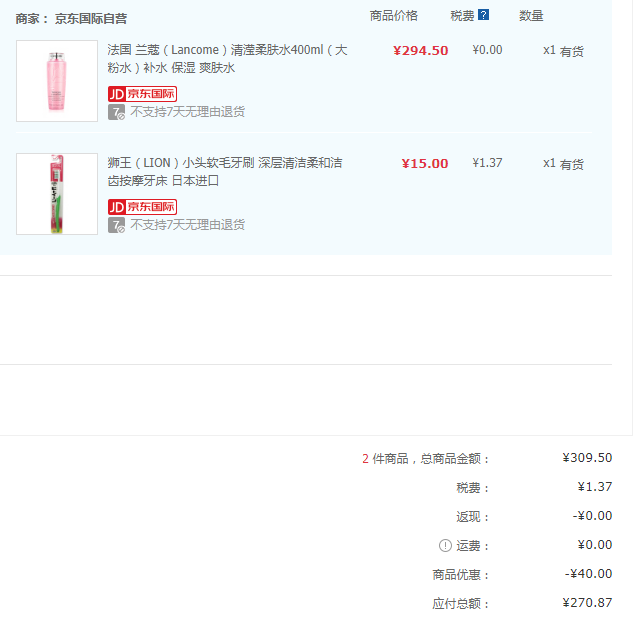The image size is (637, 629).
Task: Click the 商品优惠 discount amount -¥40.00
Action: pyautogui.click(x=588, y=574)
